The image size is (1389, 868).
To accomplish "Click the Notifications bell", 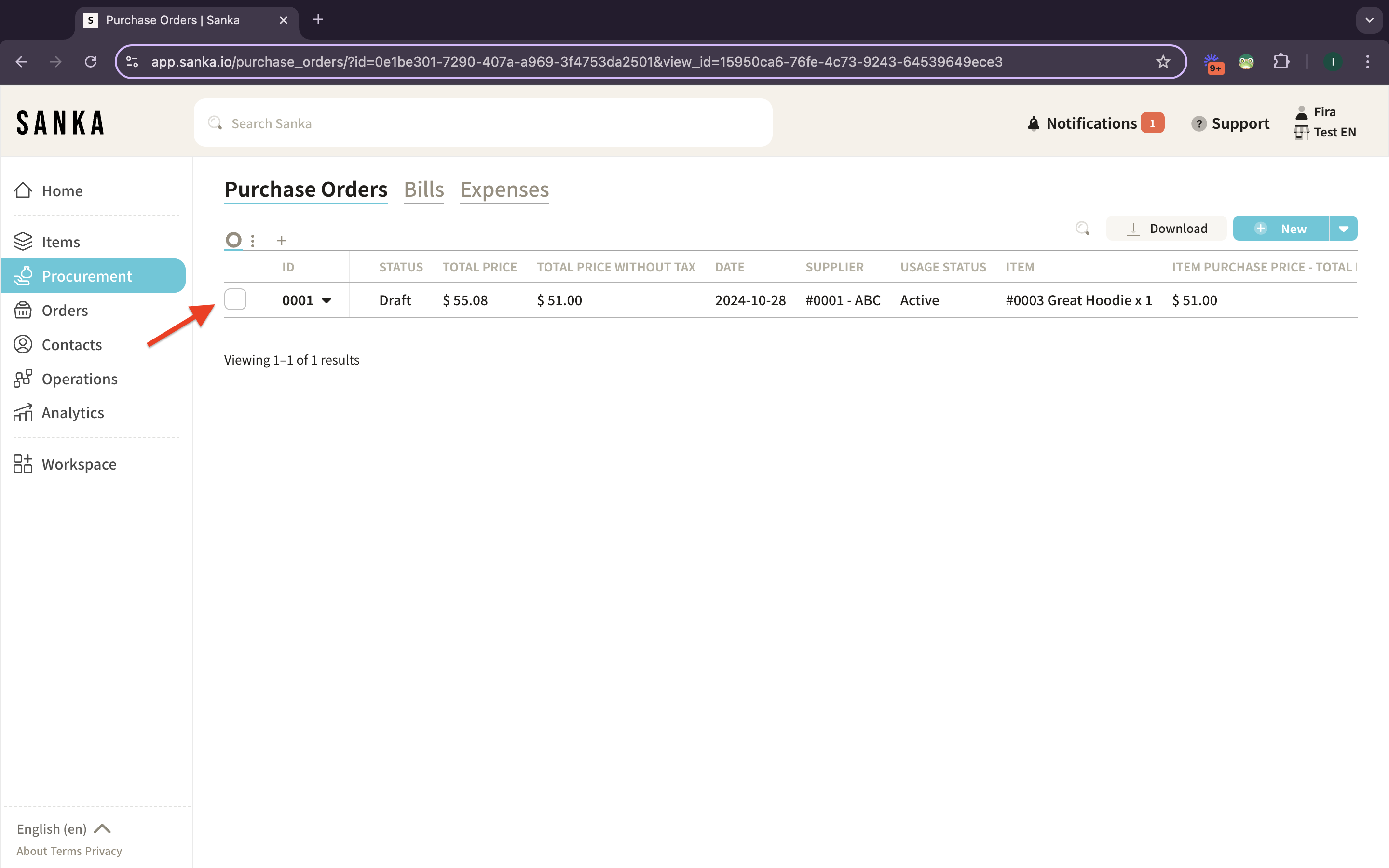I will coord(1034,123).
